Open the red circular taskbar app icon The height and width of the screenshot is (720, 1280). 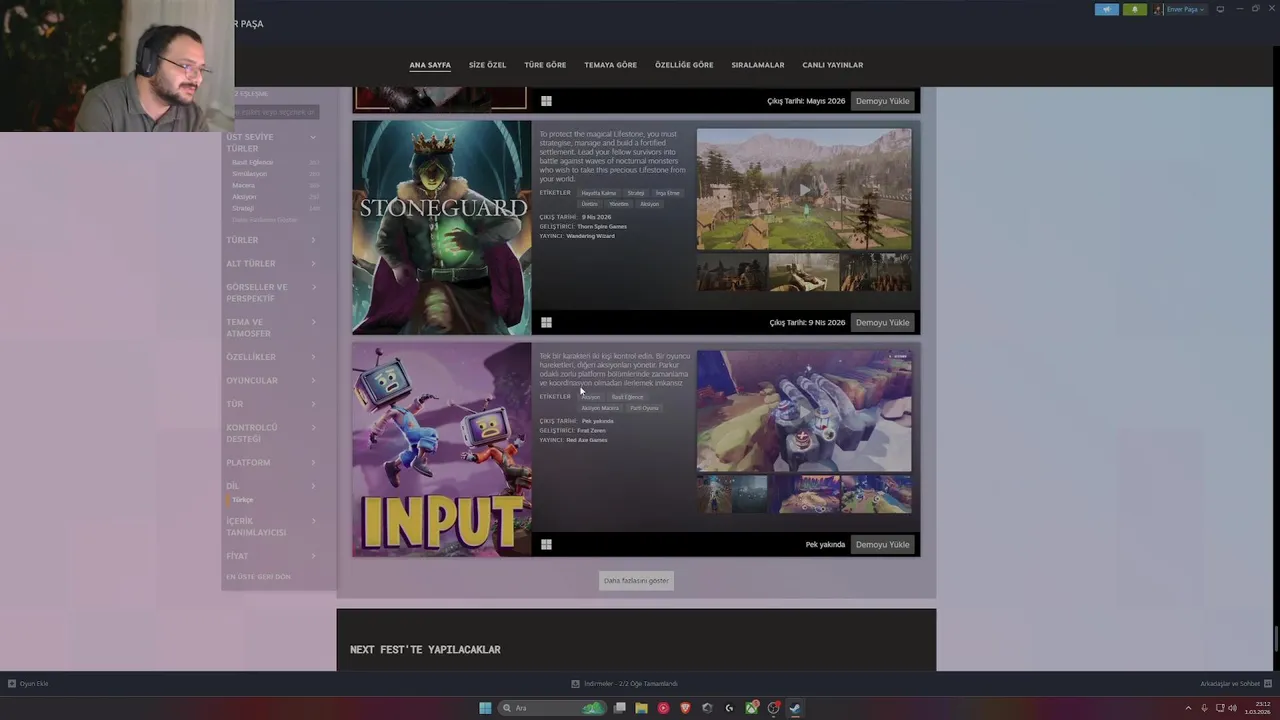click(663, 708)
